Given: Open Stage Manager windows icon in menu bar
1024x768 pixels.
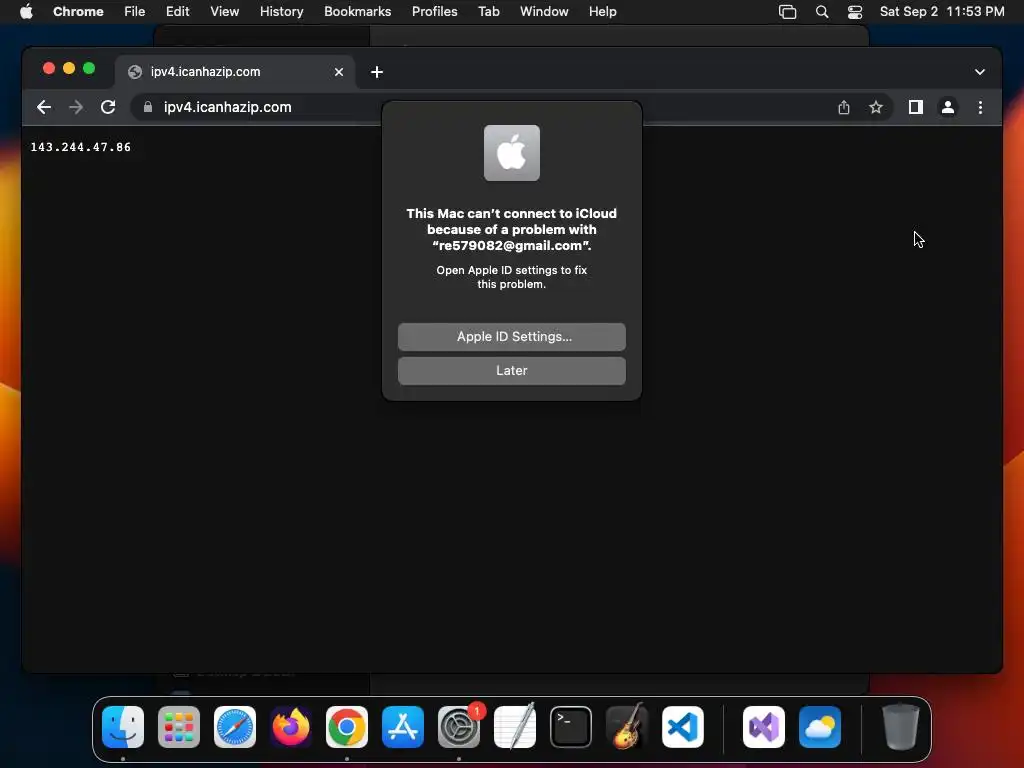Looking at the screenshot, I should pos(788,12).
